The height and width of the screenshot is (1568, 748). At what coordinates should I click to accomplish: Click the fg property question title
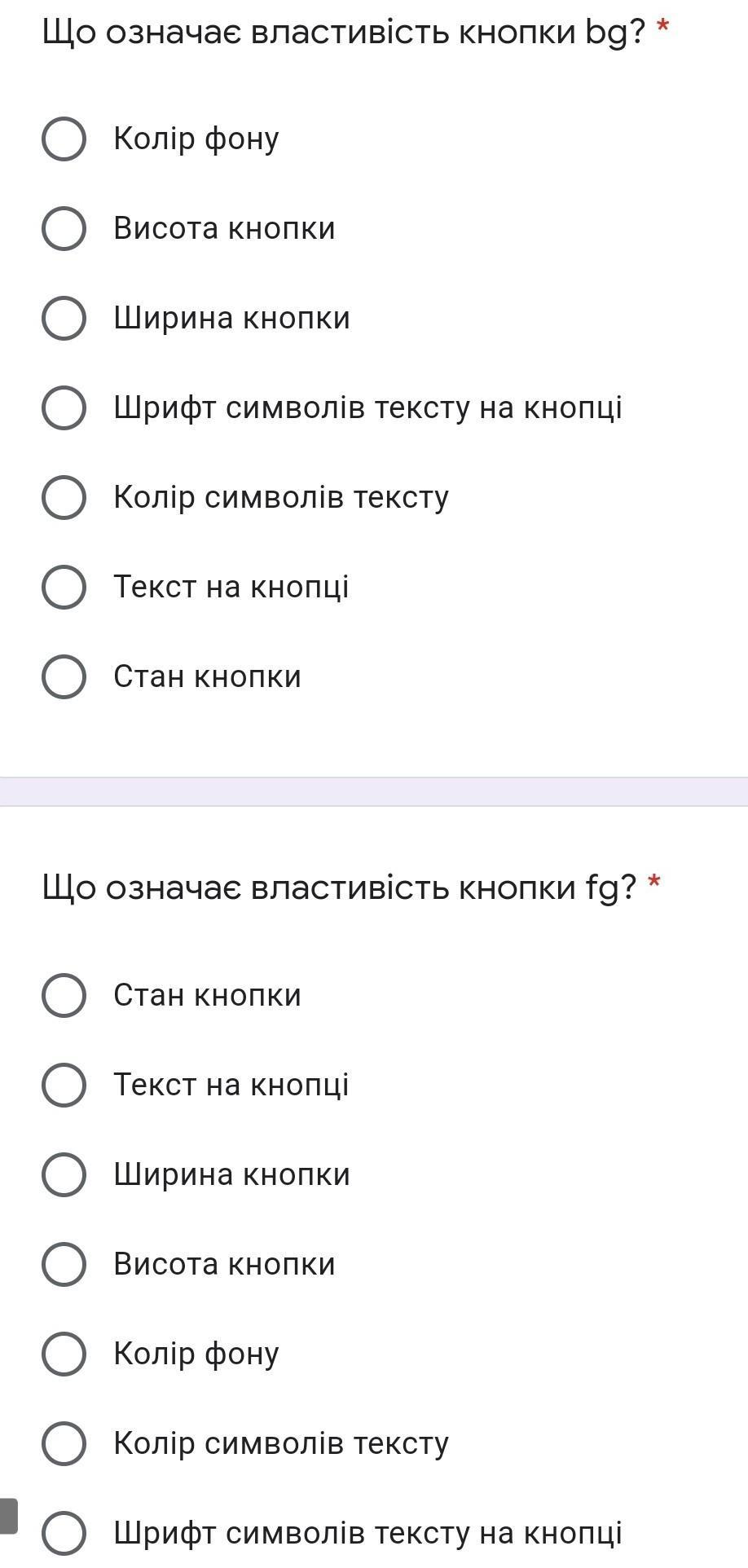[338, 888]
